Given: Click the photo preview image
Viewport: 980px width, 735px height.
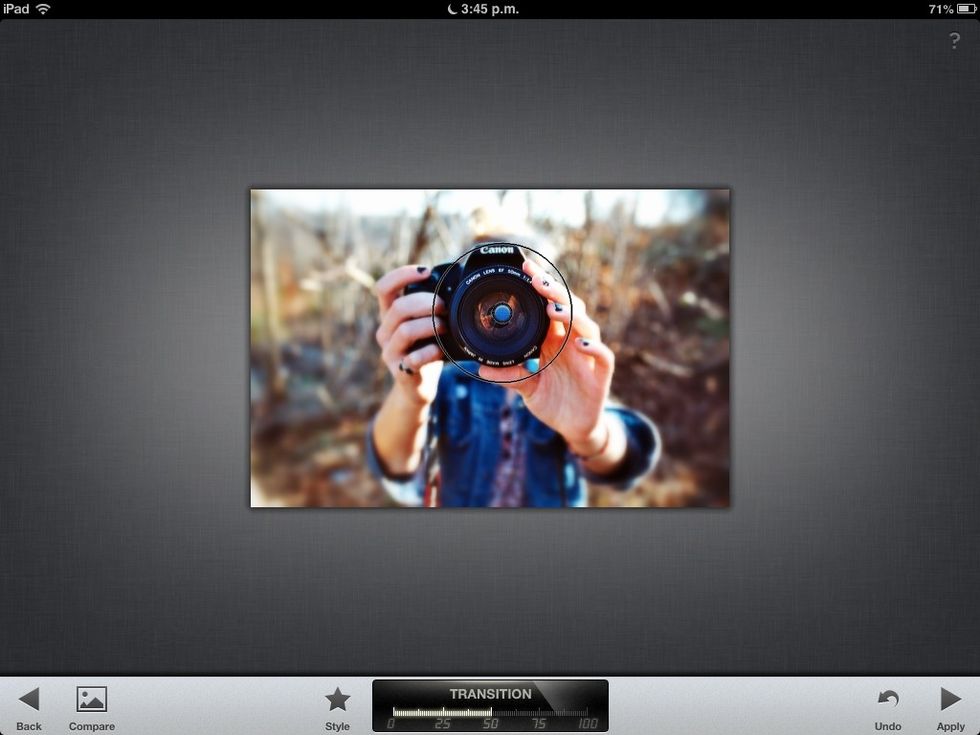Looking at the screenshot, I should pos(490,348).
